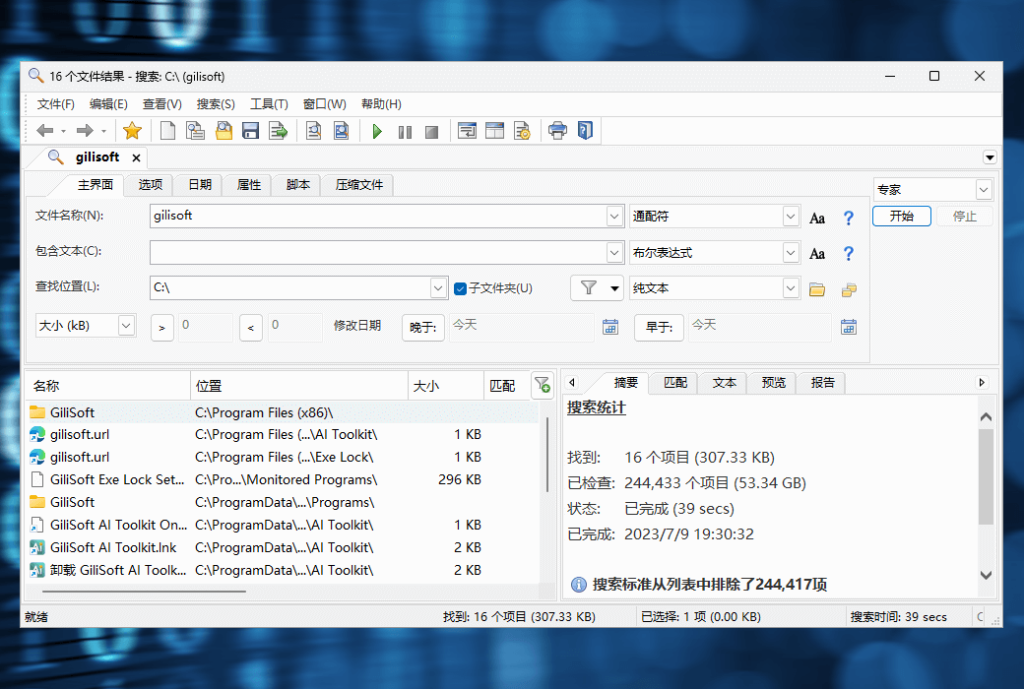Click the 开始 start button
This screenshot has height=689, width=1024.
pyautogui.click(x=901, y=216)
